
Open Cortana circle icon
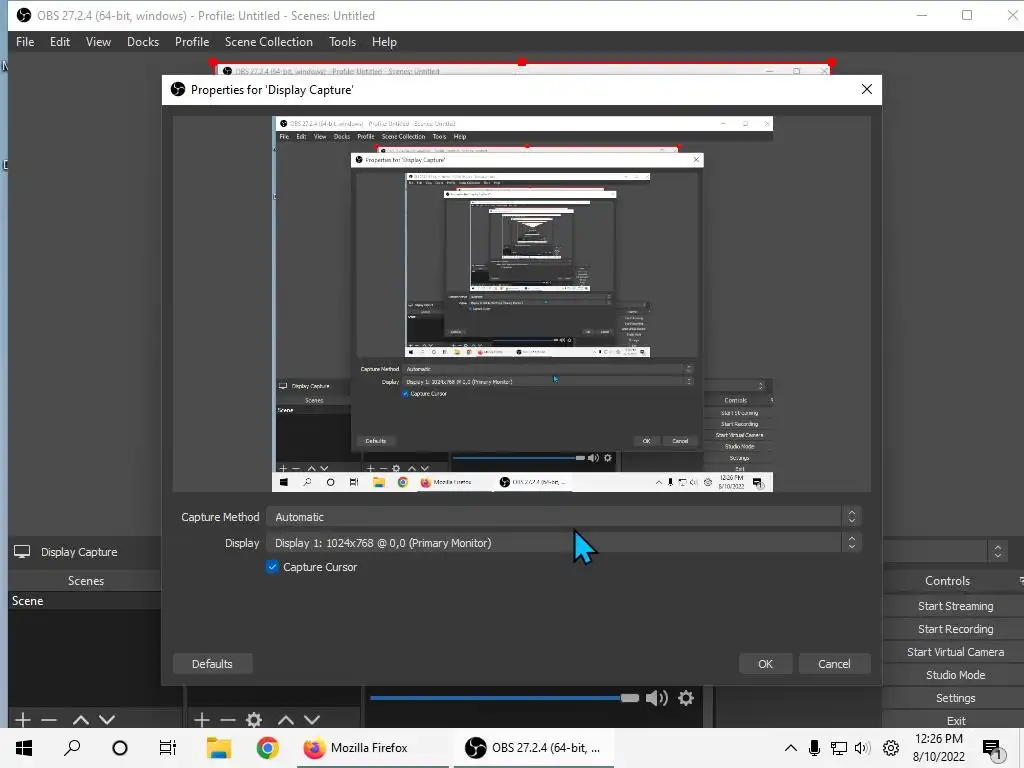[x=120, y=748]
